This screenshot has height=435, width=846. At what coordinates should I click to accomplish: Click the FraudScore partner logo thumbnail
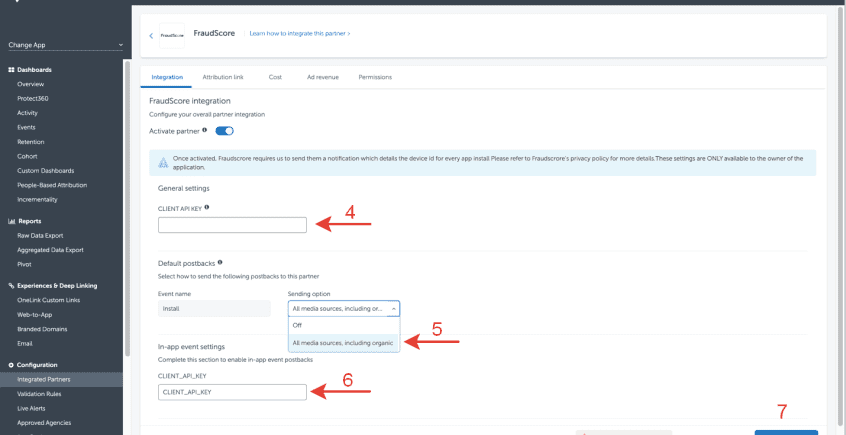click(x=172, y=36)
